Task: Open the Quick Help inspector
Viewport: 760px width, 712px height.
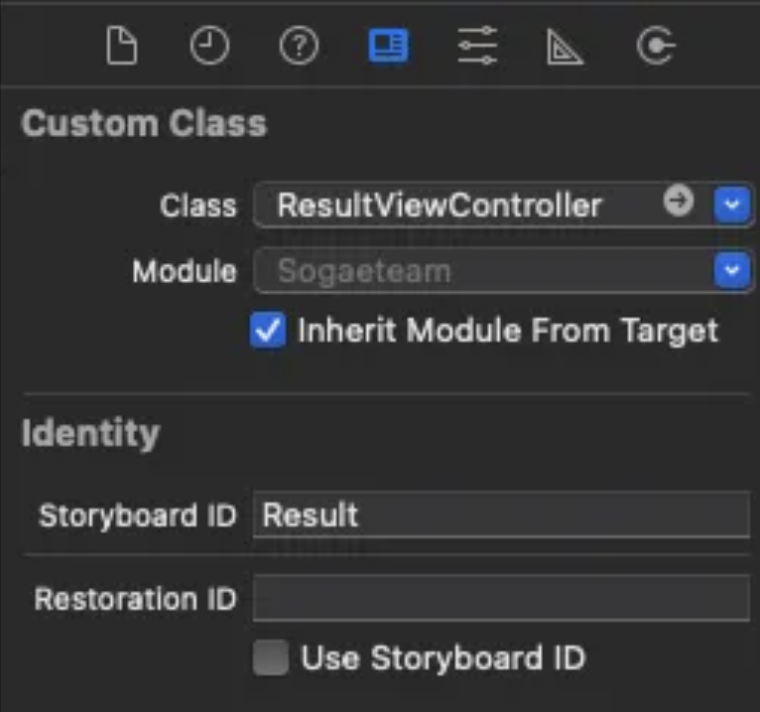Action: [299, 46]
